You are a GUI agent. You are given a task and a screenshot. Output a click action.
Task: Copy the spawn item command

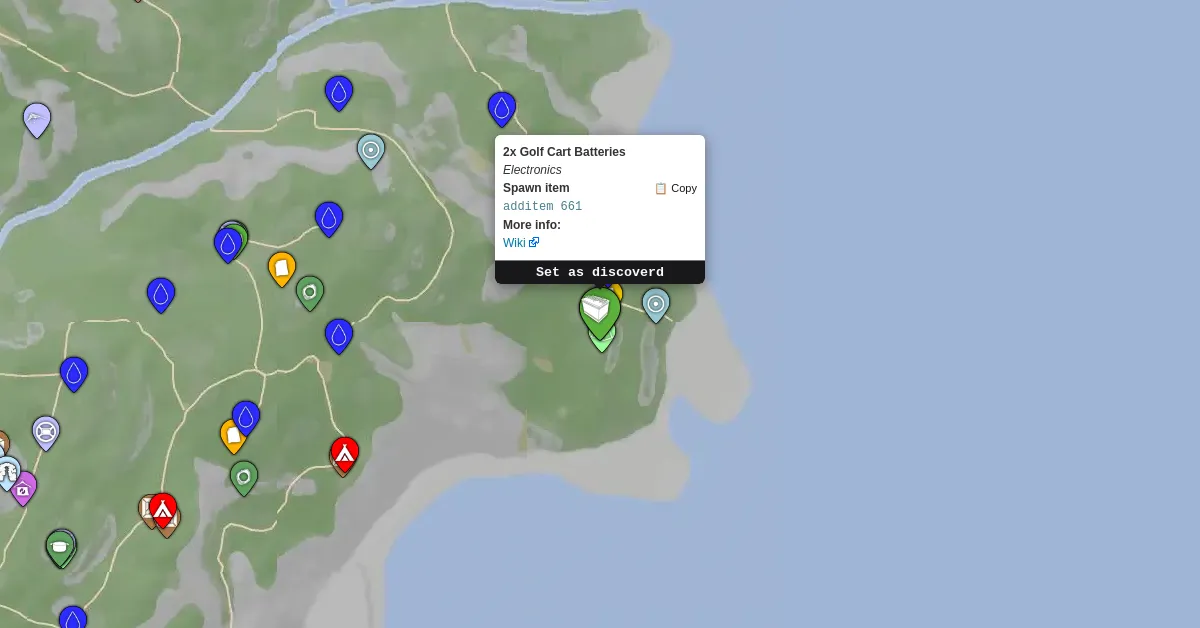[676, 188]
